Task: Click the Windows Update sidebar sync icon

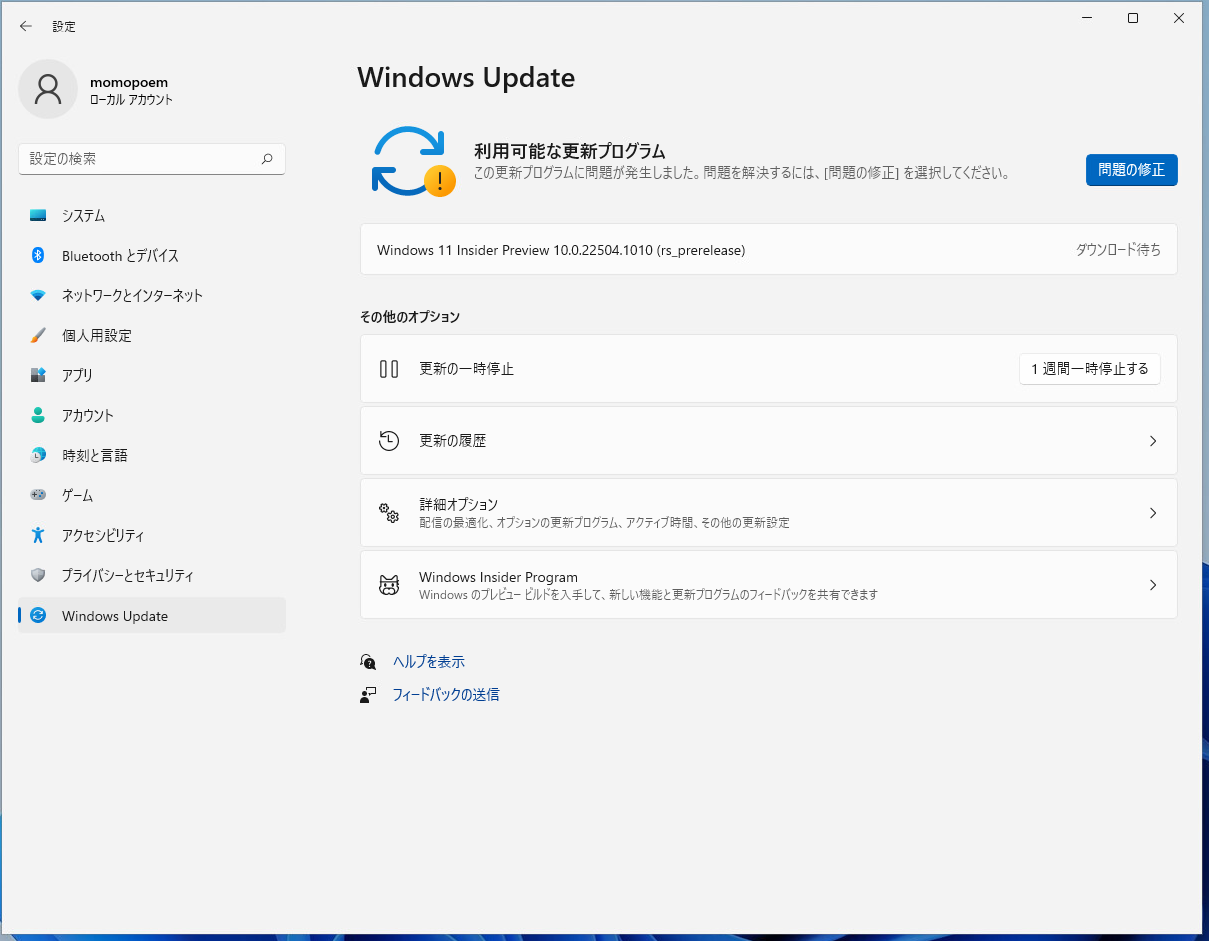Action: coord(38,616)
